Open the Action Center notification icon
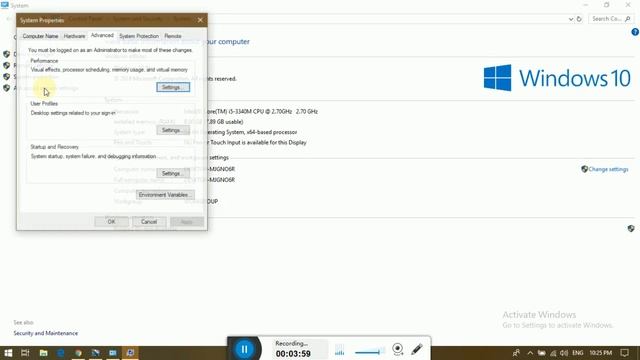Screen dimensions: 640x360 [624, 353]
